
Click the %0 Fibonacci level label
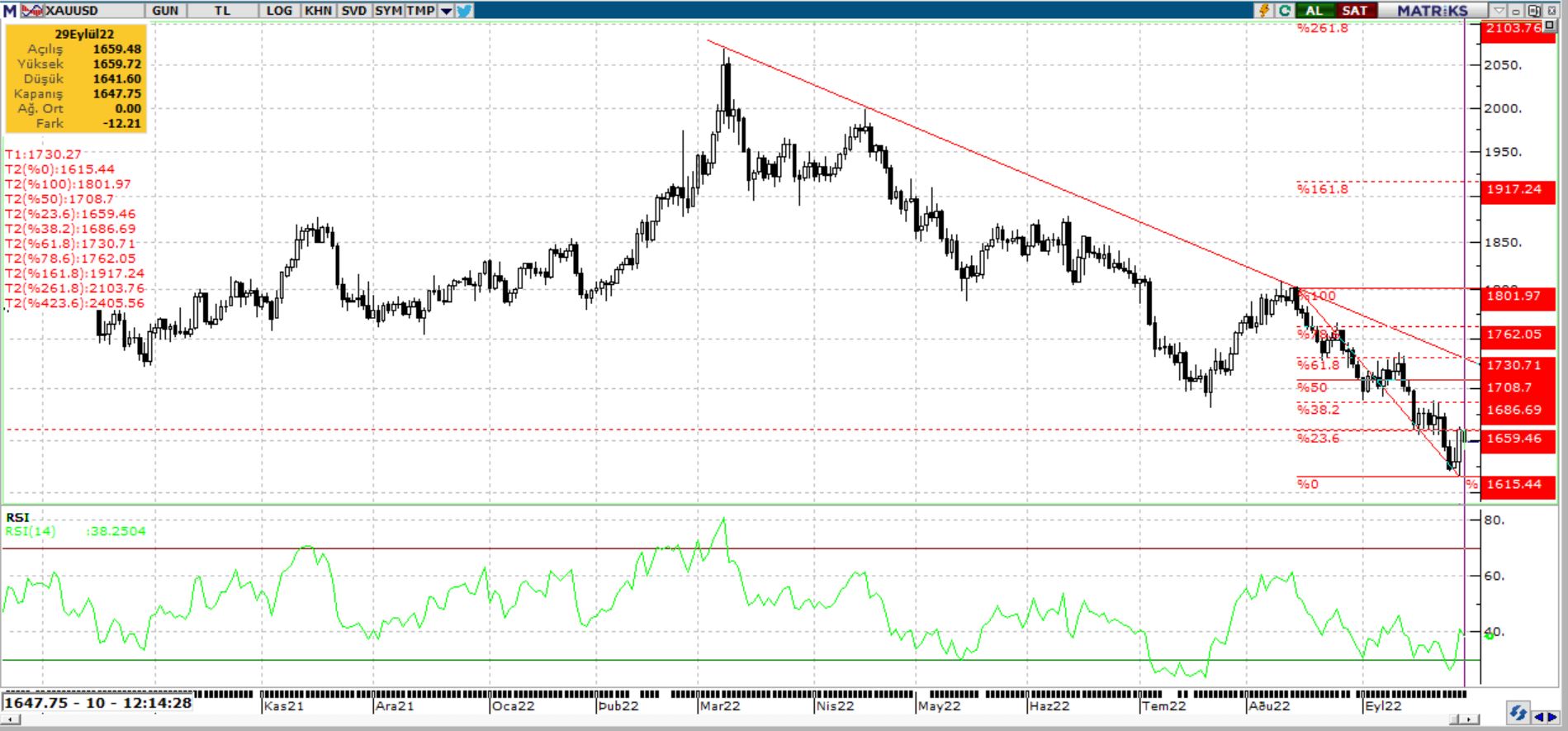[x=1308, y=485]
